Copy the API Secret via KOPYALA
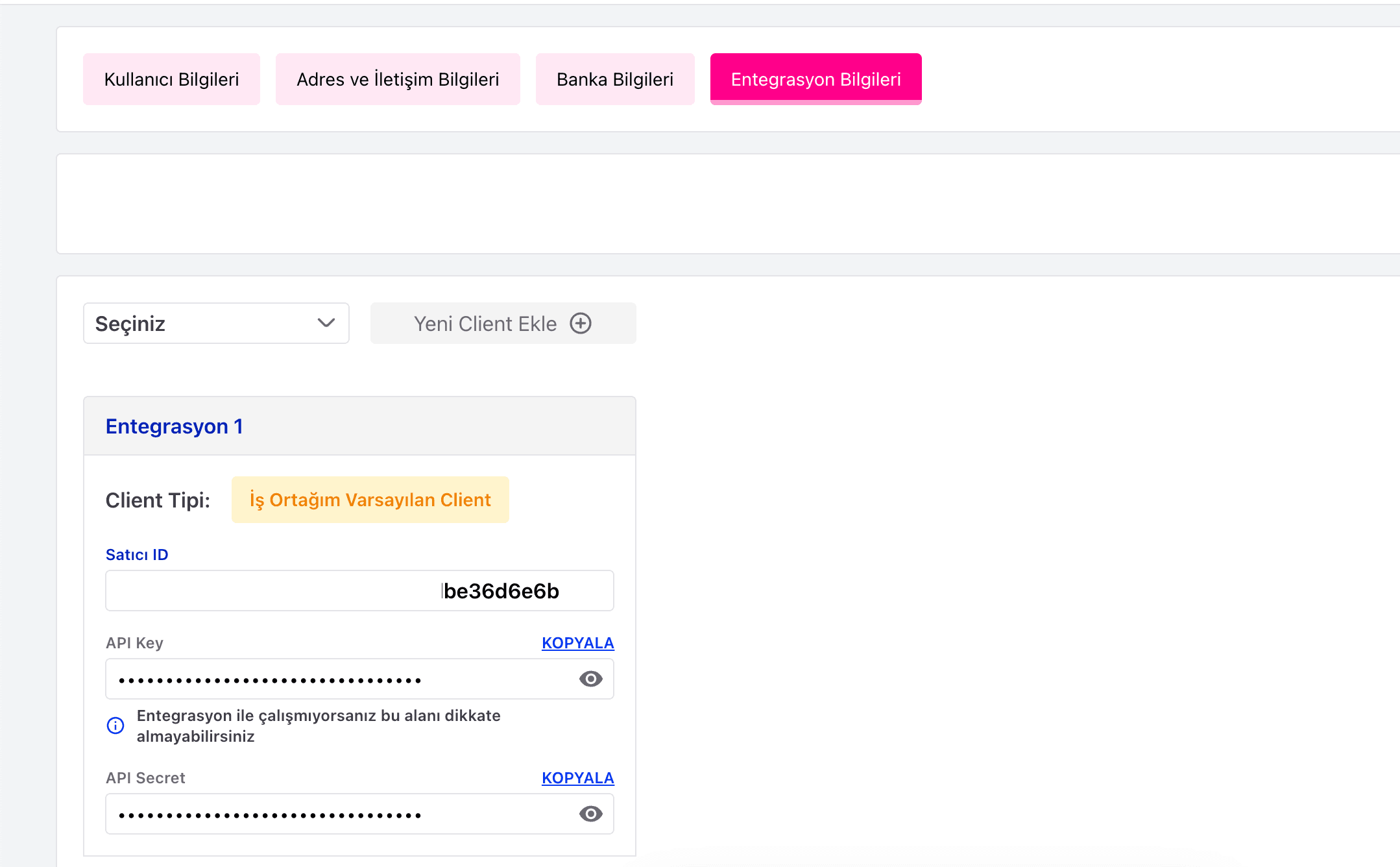 click(577, 777)
